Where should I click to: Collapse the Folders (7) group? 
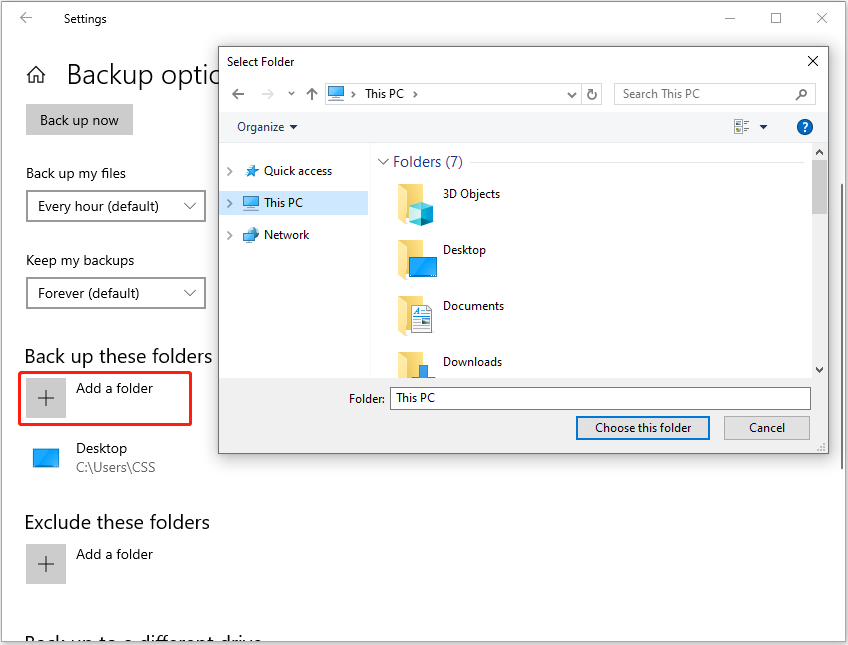pyautogui.click(x=383, y=162)
